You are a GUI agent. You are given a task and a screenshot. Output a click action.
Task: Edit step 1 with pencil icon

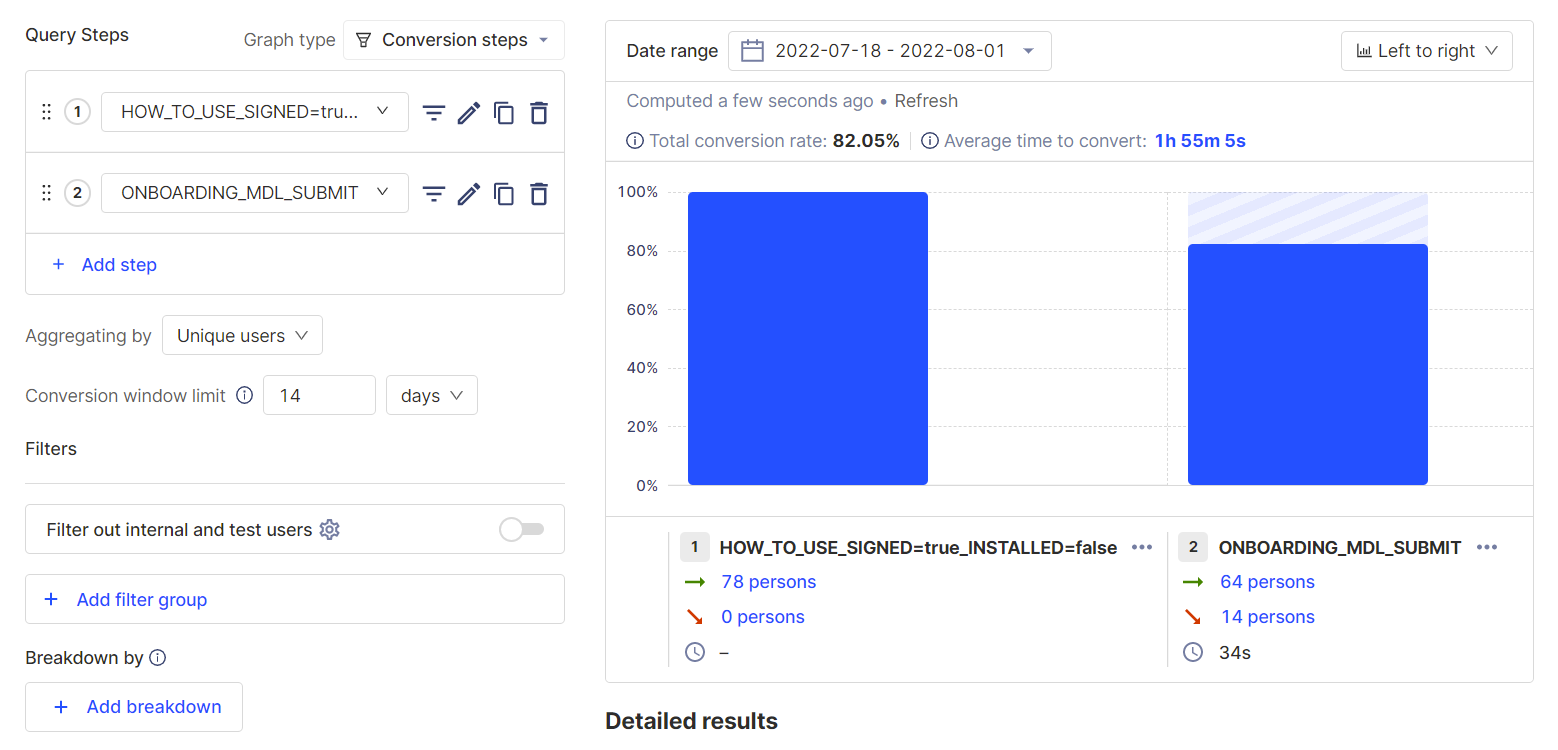coord(468,113)
